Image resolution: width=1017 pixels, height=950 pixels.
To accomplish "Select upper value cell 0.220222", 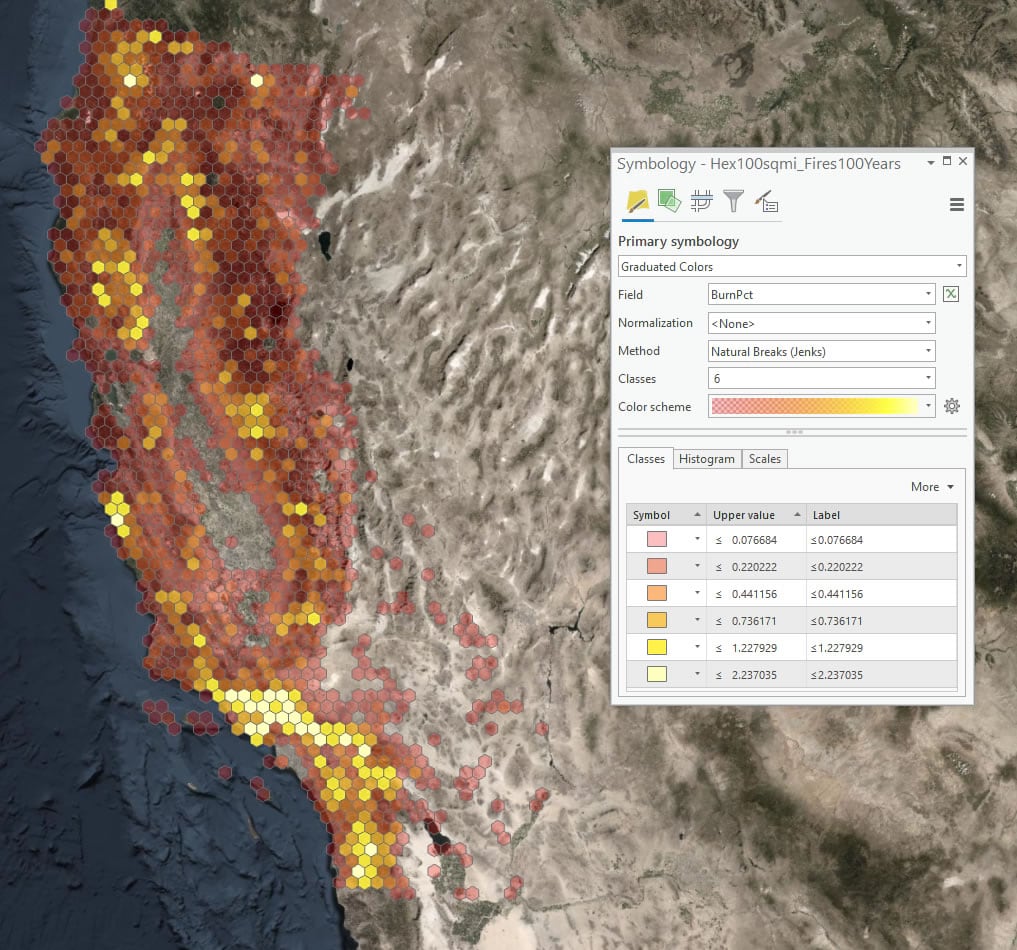I will point(756,567).
